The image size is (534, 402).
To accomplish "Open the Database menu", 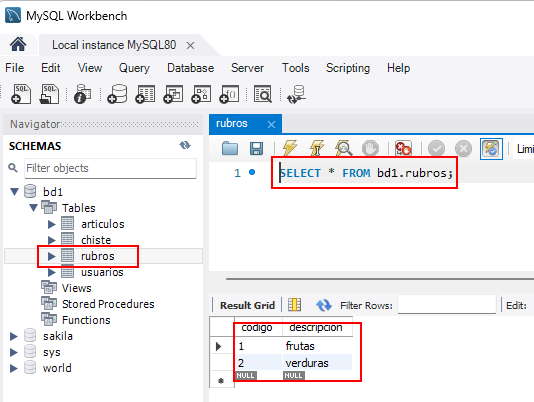I will pyautogui.click(x=190, y=68).
